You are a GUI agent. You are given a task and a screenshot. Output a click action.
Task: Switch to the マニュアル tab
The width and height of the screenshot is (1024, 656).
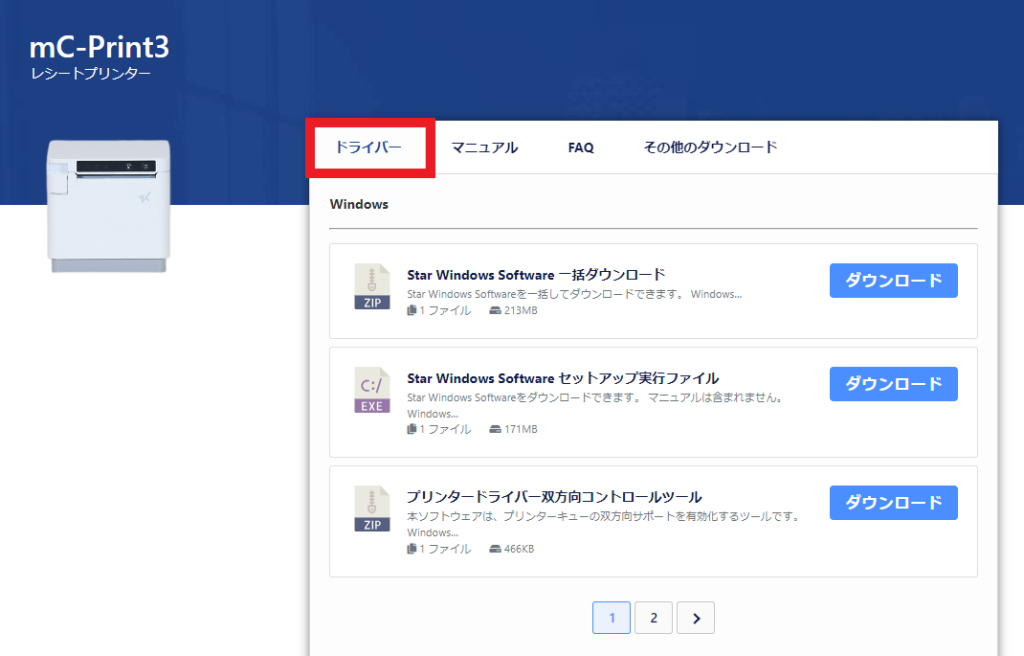pos(485,148)
